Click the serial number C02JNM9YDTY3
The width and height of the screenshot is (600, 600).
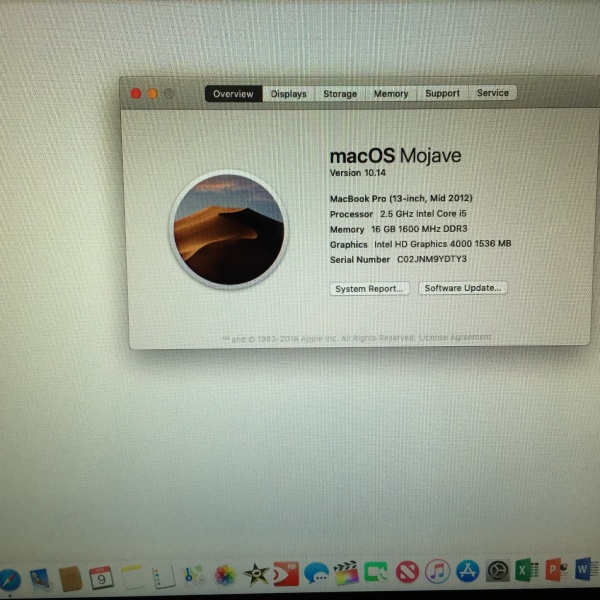432,259
